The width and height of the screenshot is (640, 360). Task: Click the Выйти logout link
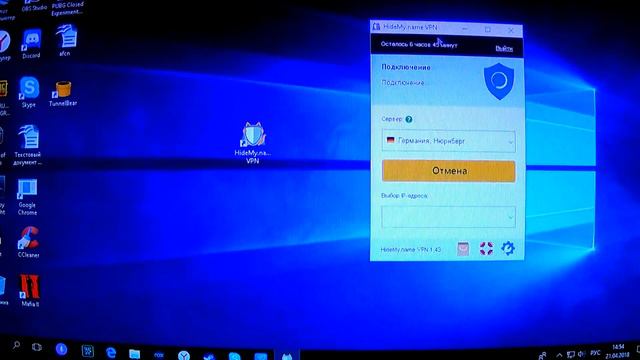(504, 48)
